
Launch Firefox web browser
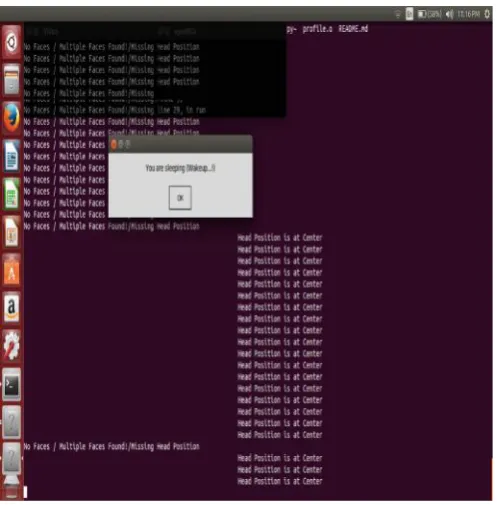(11, 118)
